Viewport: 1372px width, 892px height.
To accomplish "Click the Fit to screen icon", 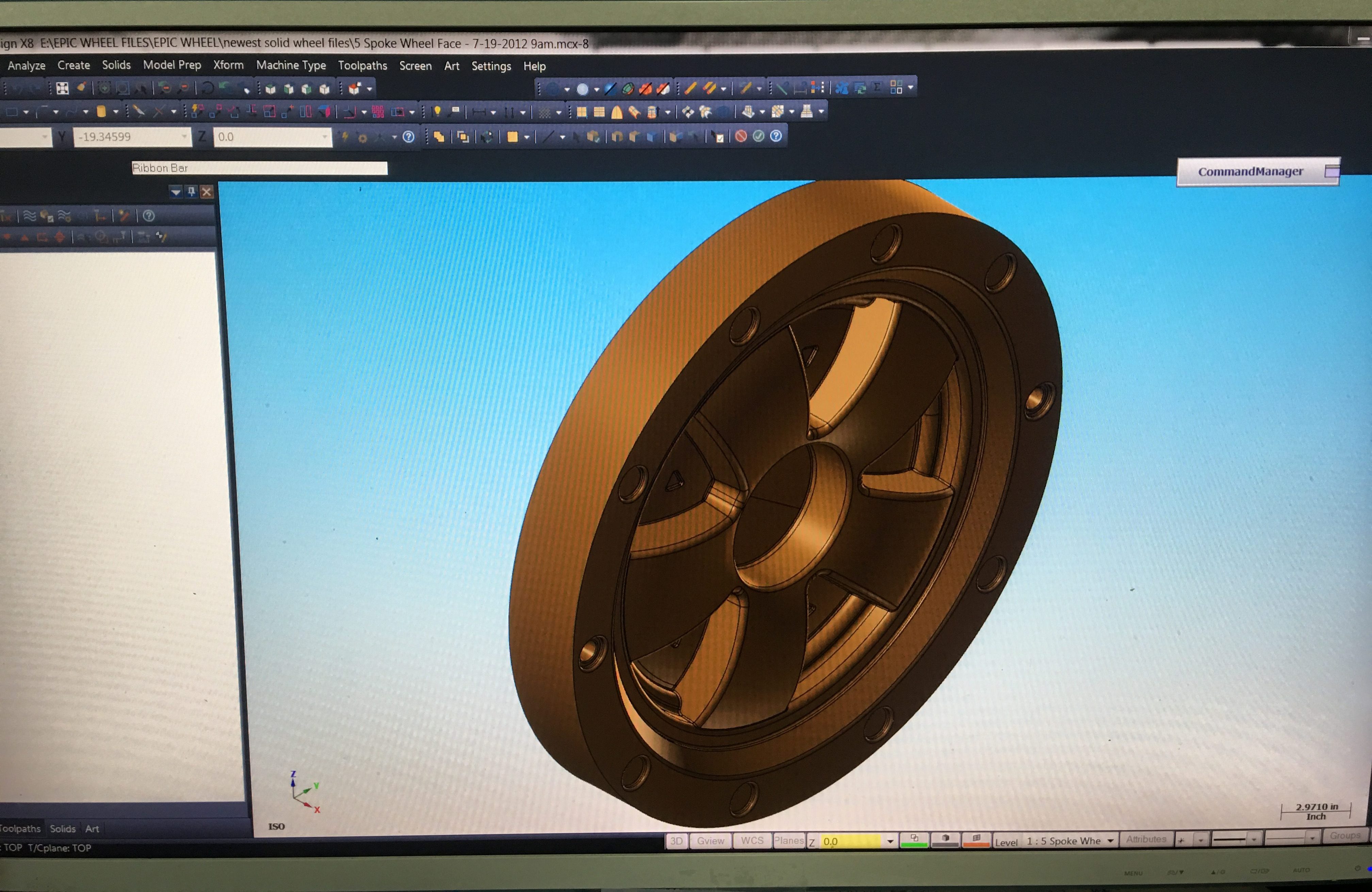I will (62, 88).
